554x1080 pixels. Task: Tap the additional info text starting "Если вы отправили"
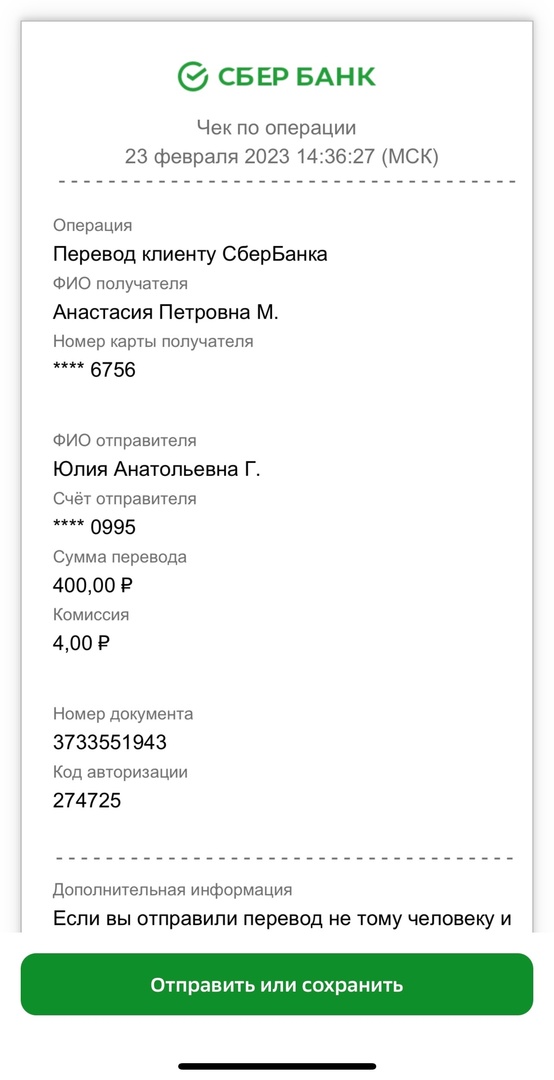pyautogui.click(x=282, y=919)
